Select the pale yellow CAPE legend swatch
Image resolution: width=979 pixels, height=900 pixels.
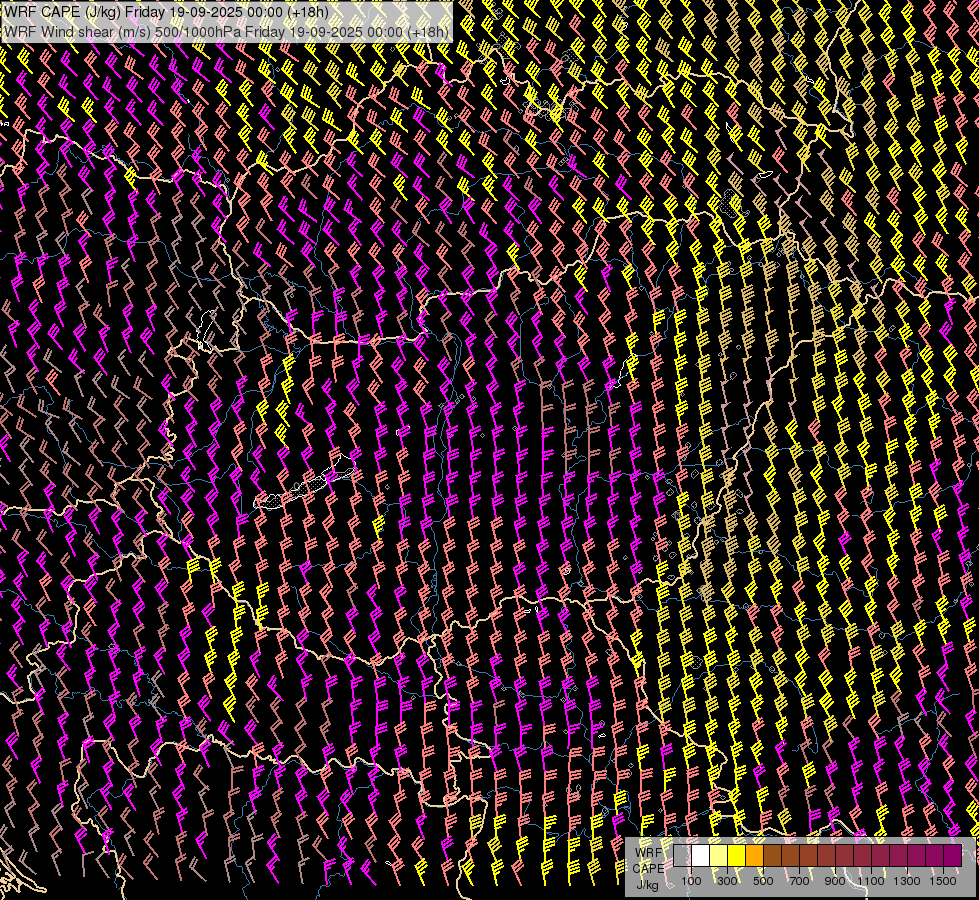coord(719,855)
